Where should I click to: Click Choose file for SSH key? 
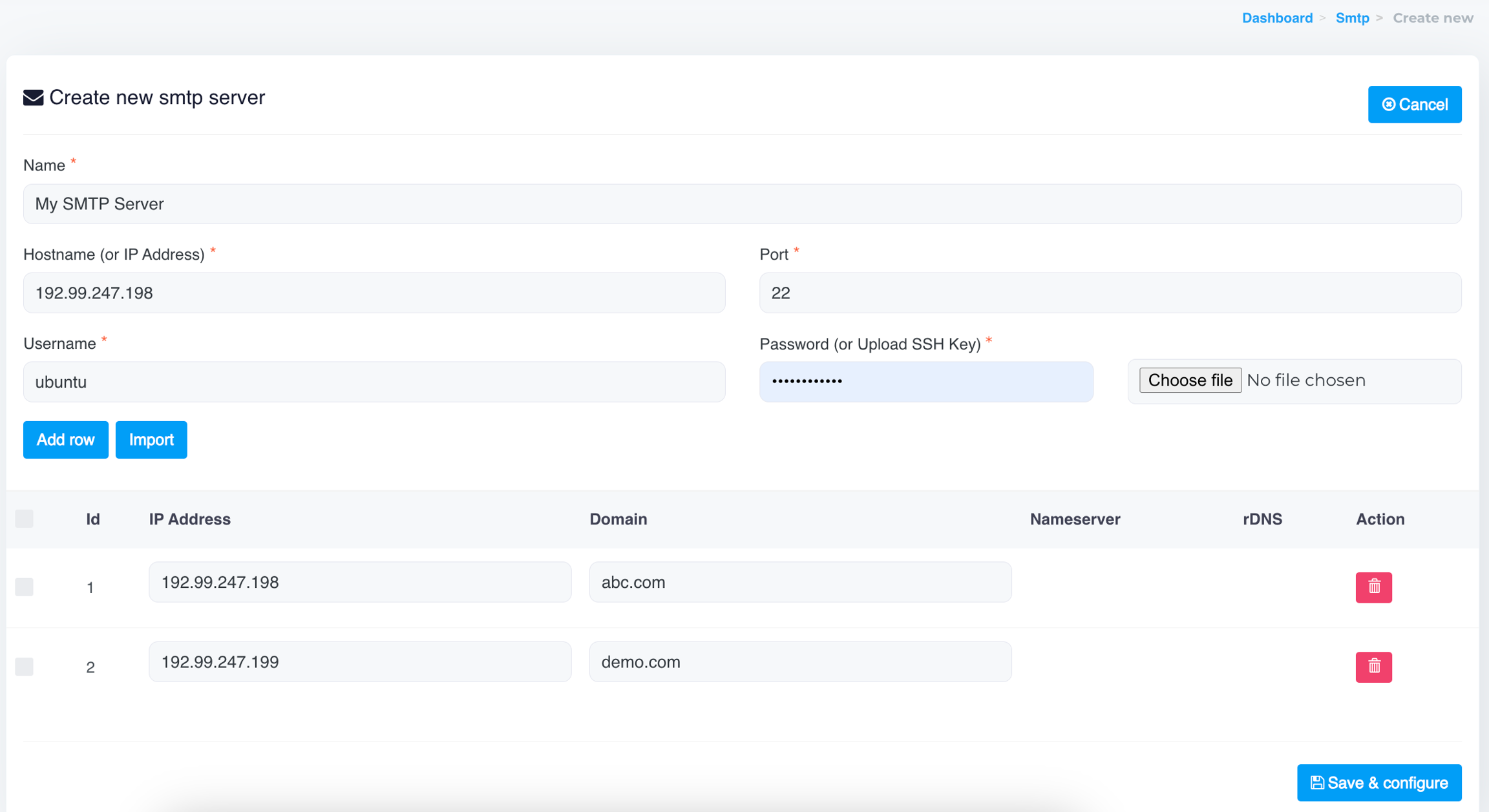click(1190, 380)
